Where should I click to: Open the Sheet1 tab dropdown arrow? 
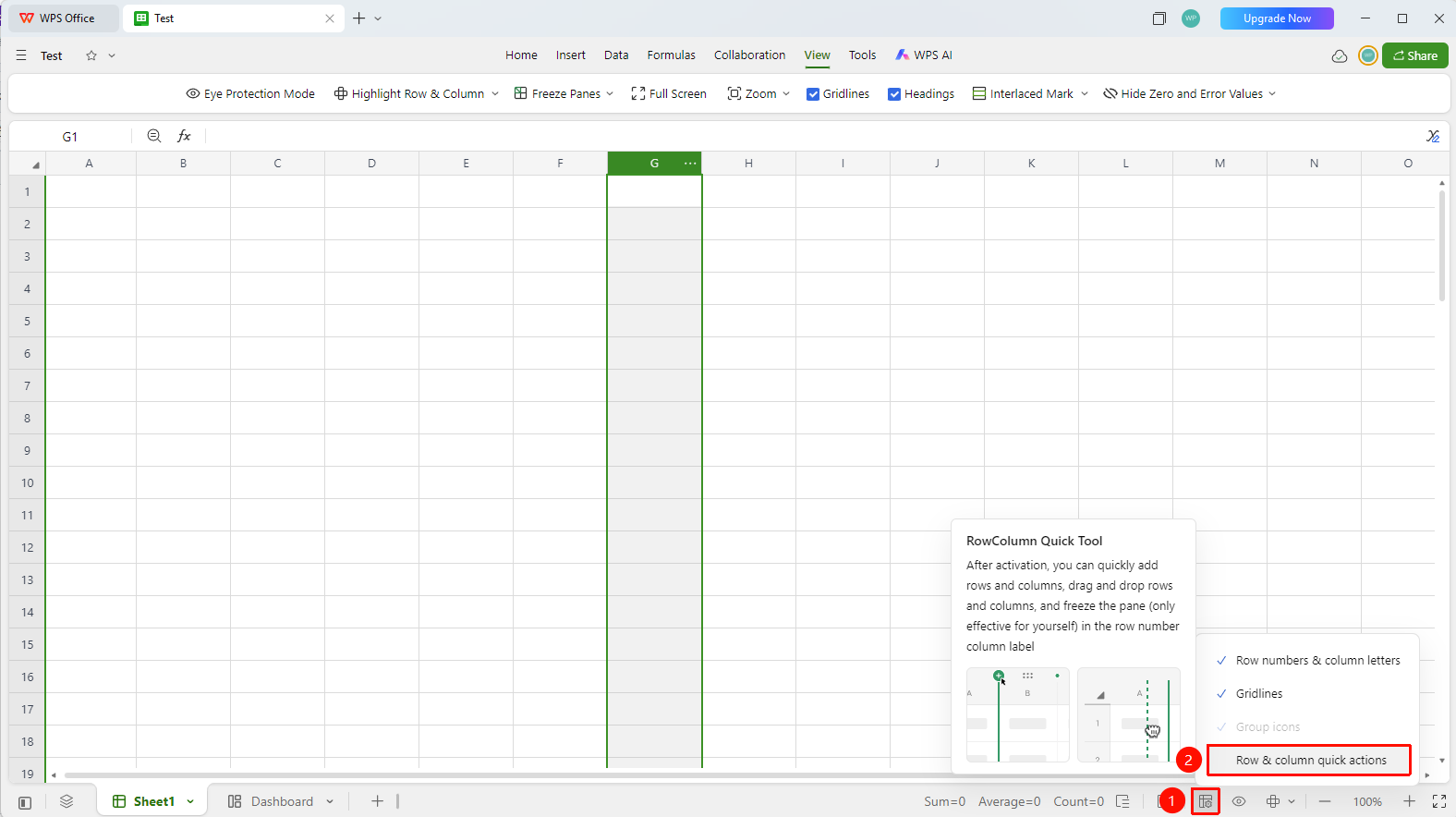(190, 801)
